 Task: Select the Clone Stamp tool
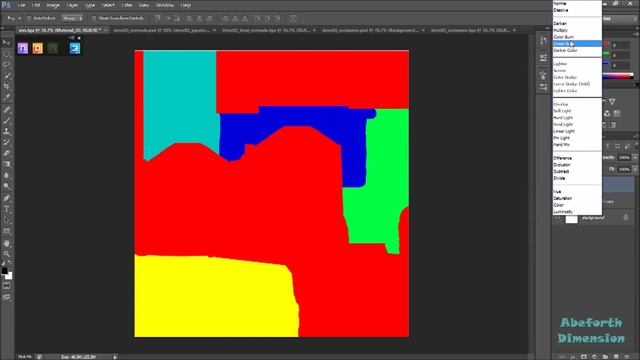(x=7, y=131)
